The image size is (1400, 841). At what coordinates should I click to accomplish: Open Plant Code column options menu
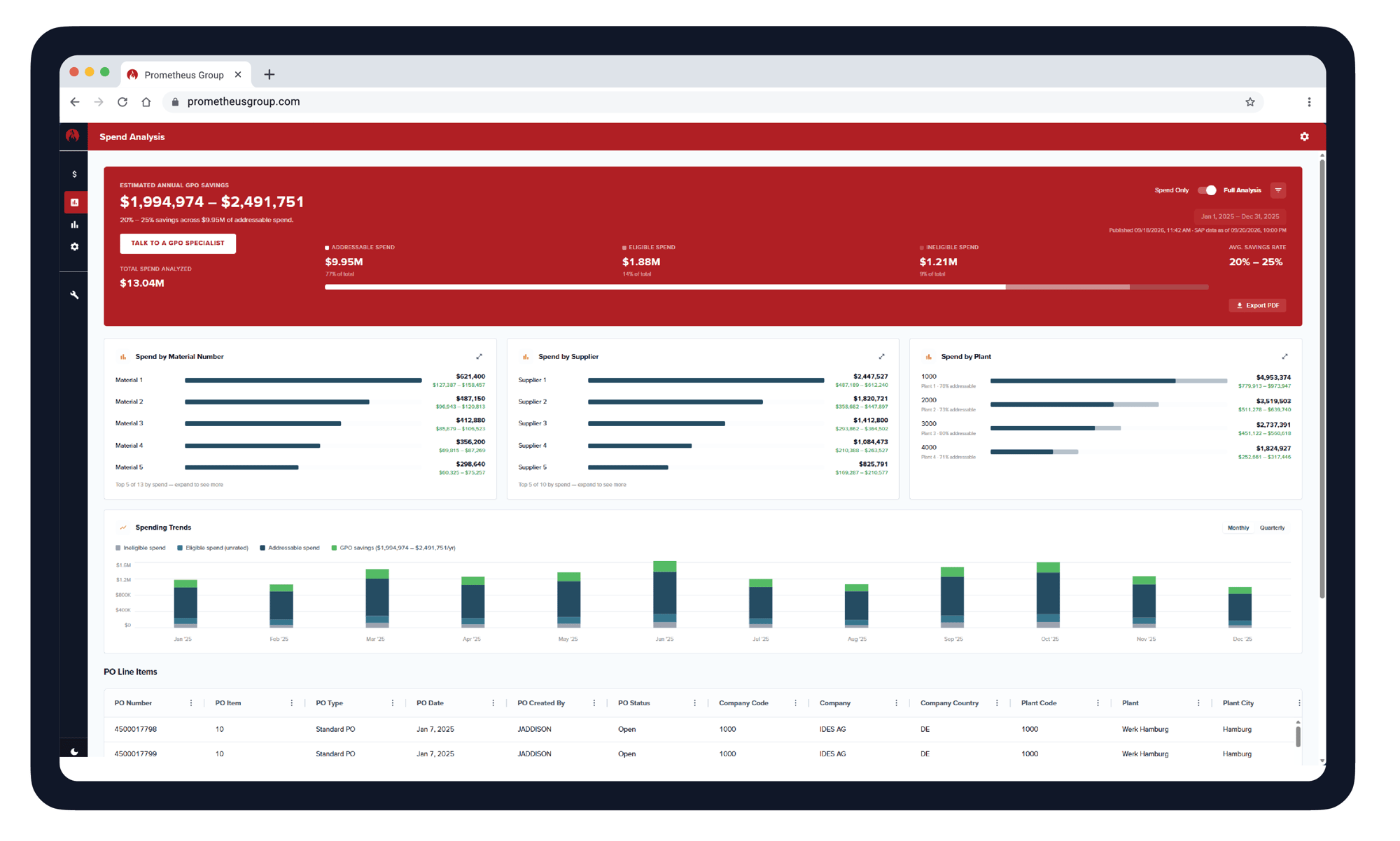[x=1098, y=703]
